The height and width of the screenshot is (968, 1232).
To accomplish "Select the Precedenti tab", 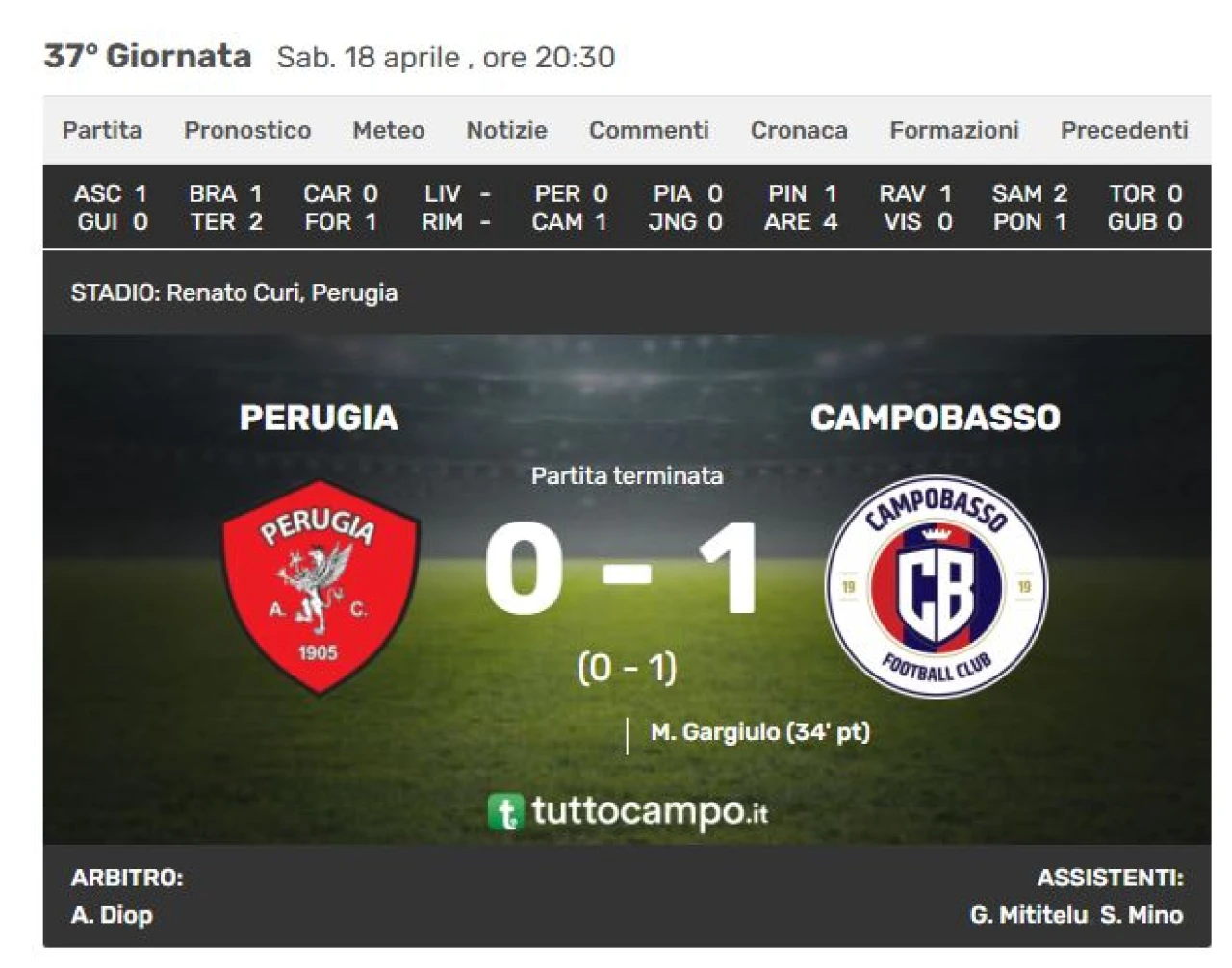I will tap(1124, 130).
